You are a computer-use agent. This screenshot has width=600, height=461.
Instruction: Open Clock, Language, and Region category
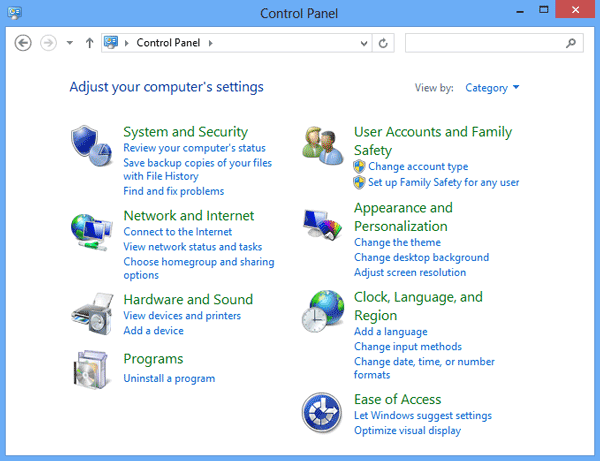[x=418, y=306]
